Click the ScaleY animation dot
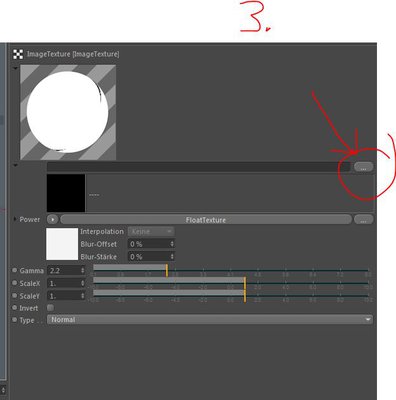The image size is (396, 400). point(15,296)
